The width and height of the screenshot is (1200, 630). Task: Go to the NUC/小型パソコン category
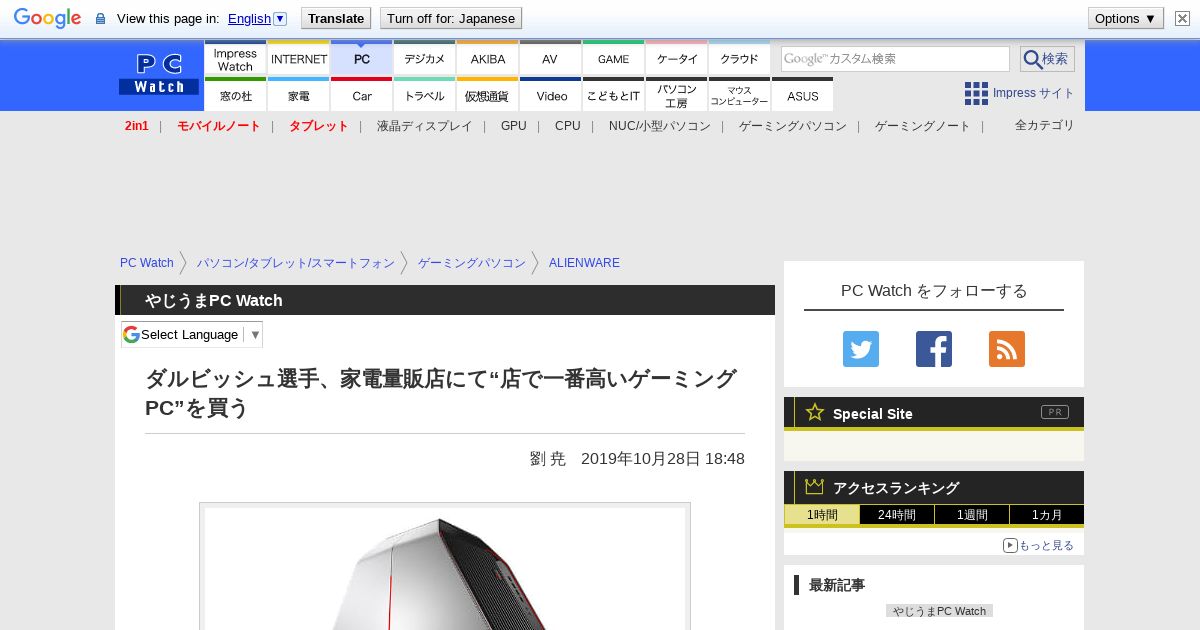tap(660, 126)
